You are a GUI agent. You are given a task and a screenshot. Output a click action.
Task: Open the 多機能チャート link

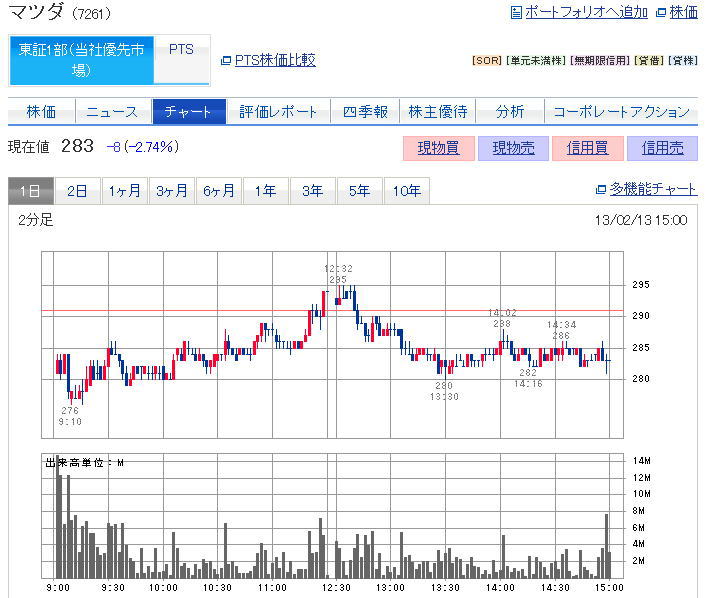(653, 190)
